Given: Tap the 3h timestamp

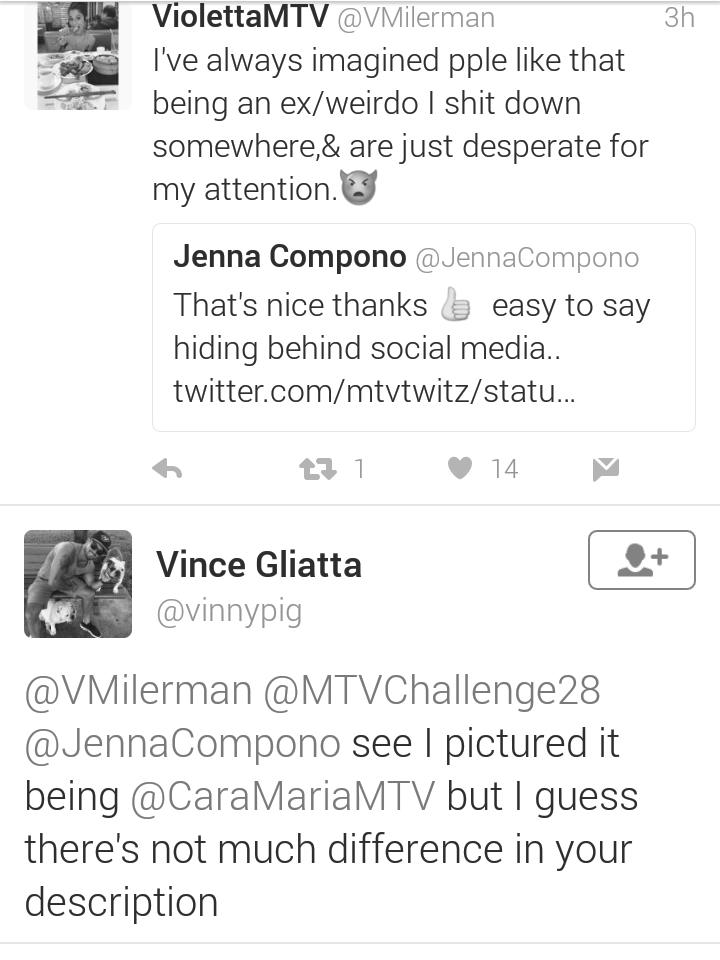Looking at the screenshot, I should pos(679,17).
